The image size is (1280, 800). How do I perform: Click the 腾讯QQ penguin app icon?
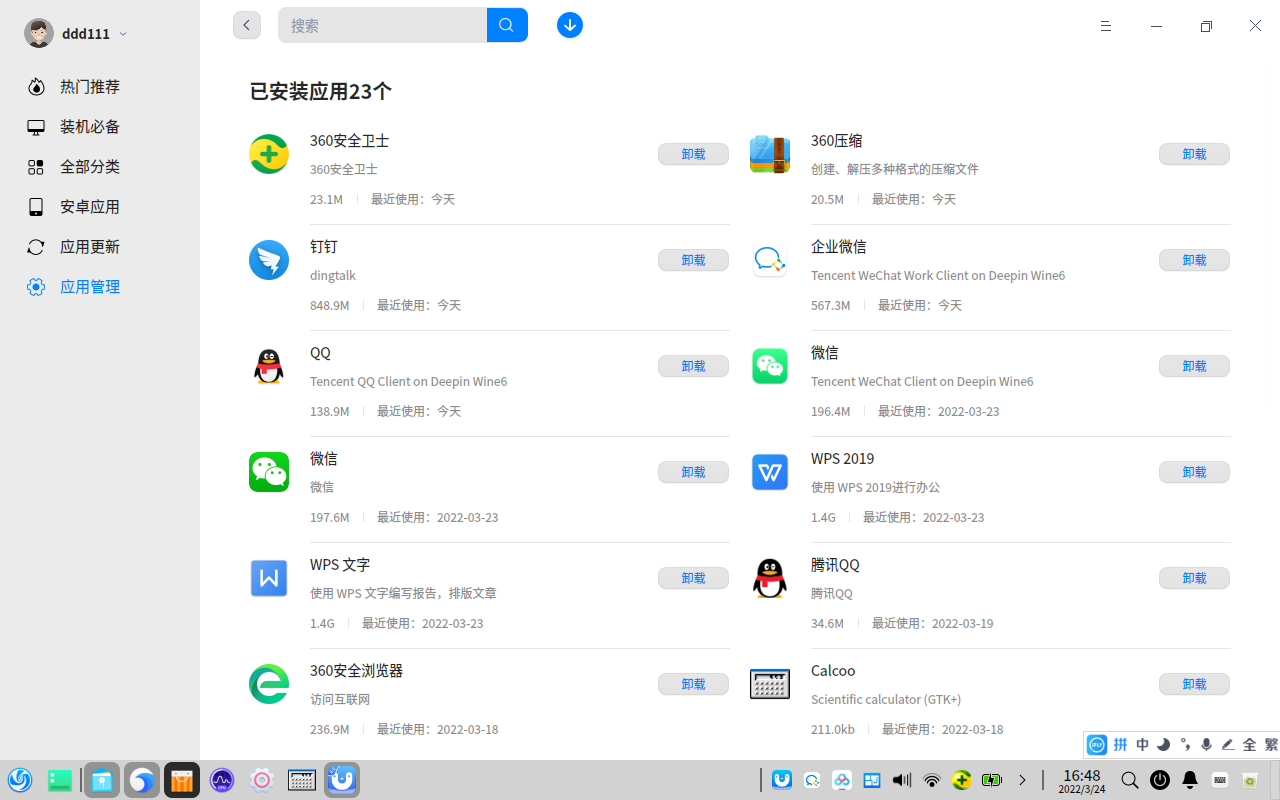(x=770, y=578)
